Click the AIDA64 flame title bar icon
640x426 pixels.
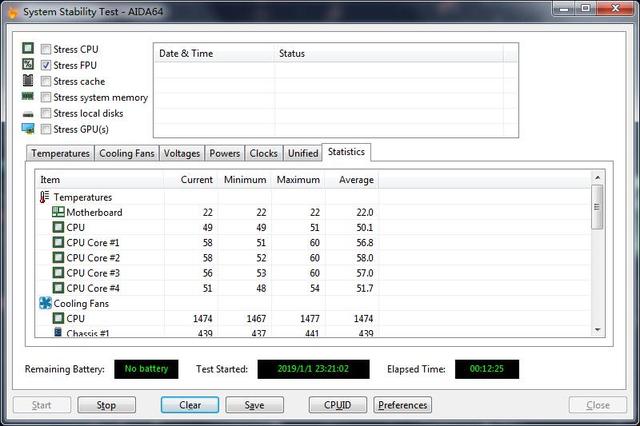[x=13, y=12]
